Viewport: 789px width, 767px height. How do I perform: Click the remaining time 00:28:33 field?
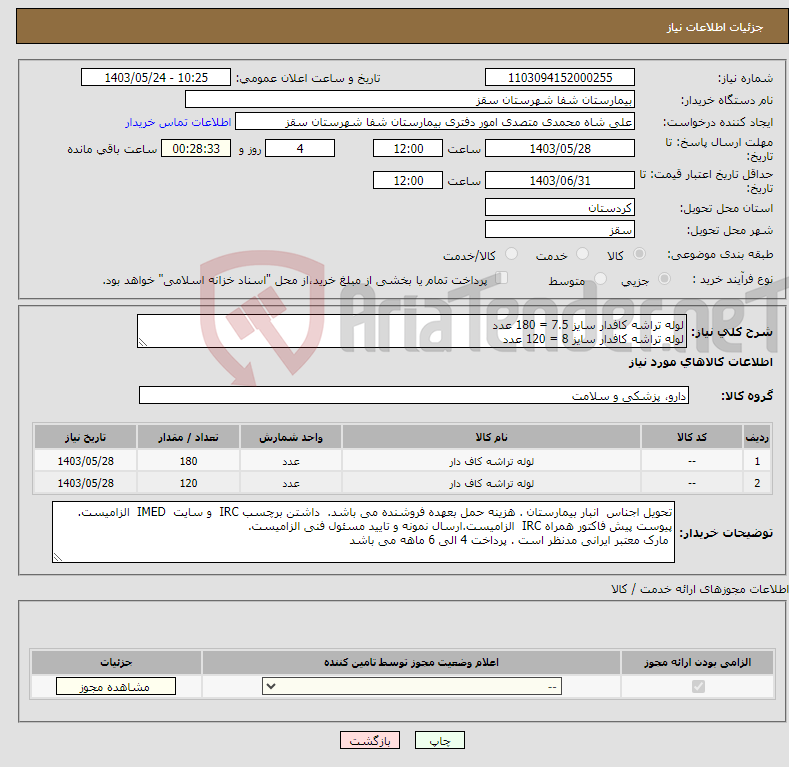[196, 148]
